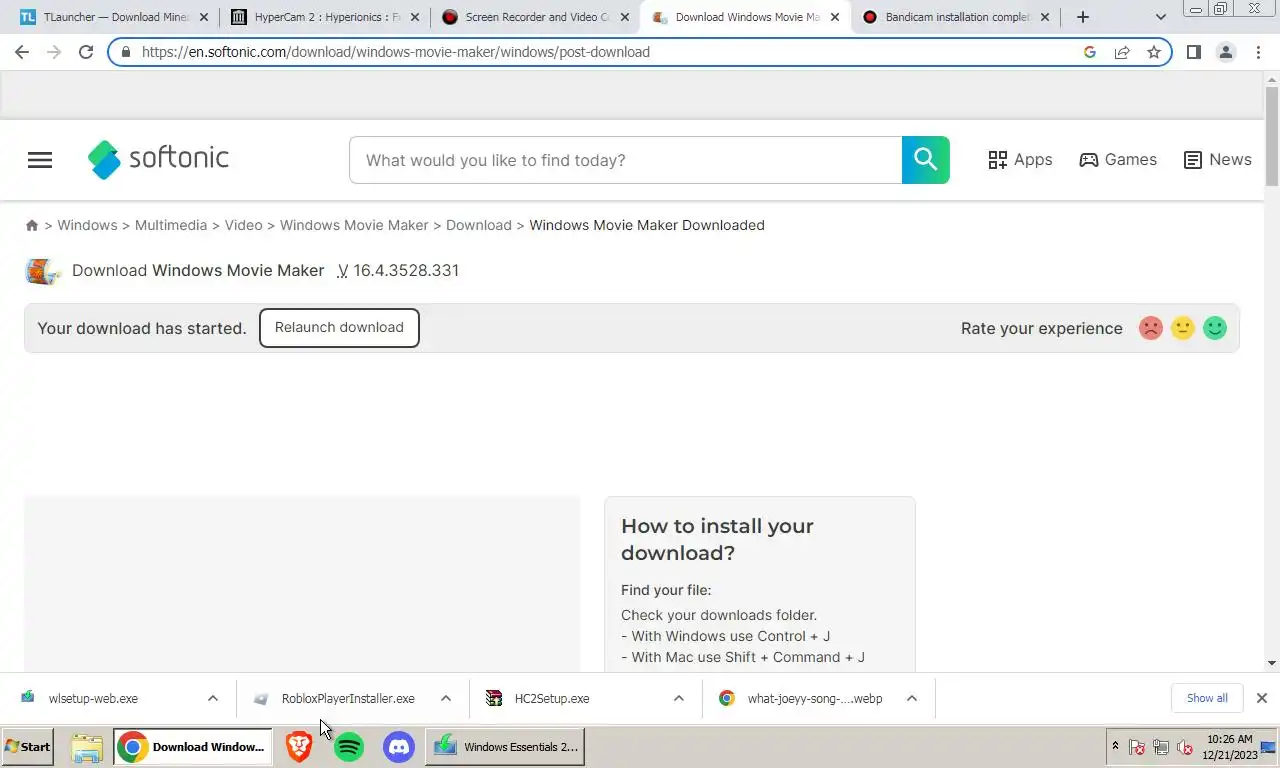This screenshot has width=1280, height=768.
Task: Close the HyperCam 2 tab
Action: [x=415, y=17]
